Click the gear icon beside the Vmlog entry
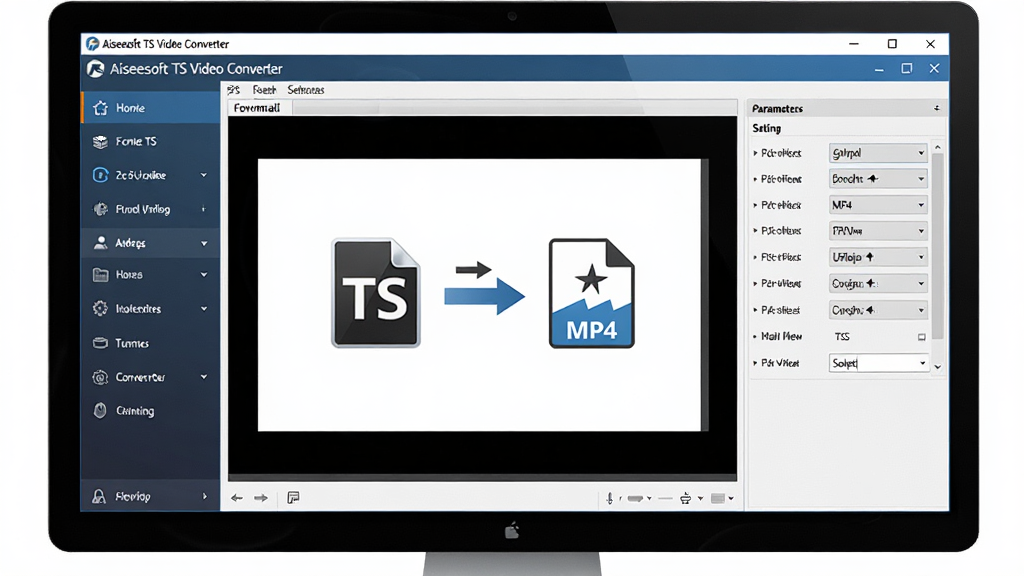The width and height of the screenshot is (1024, 576). 100,209
